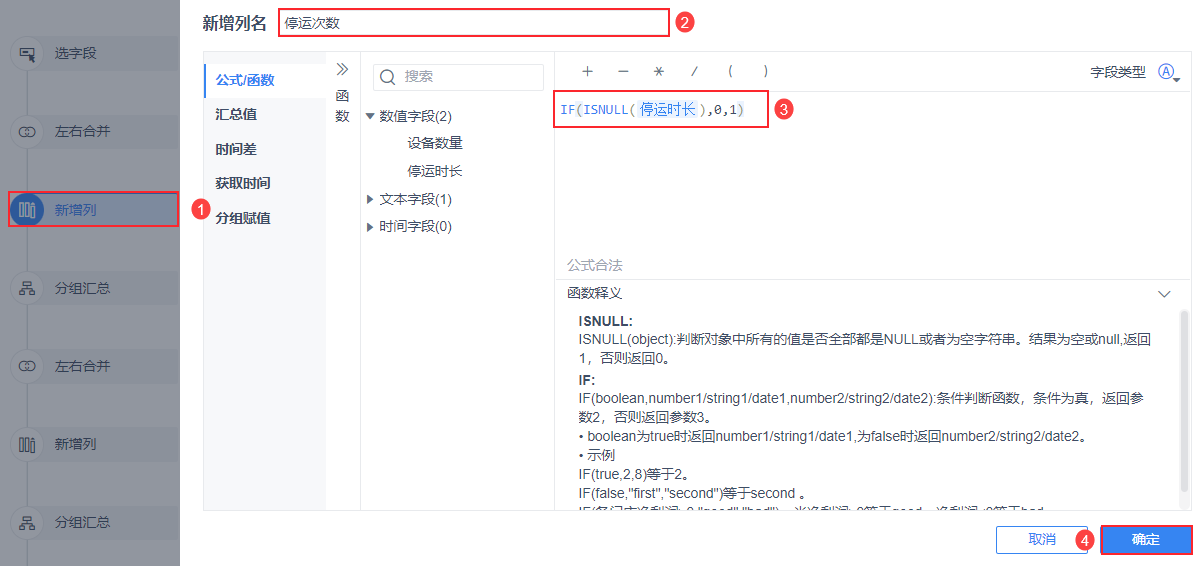Click the field 搜索 box
1203x566 pixels.
pos(458,77)
